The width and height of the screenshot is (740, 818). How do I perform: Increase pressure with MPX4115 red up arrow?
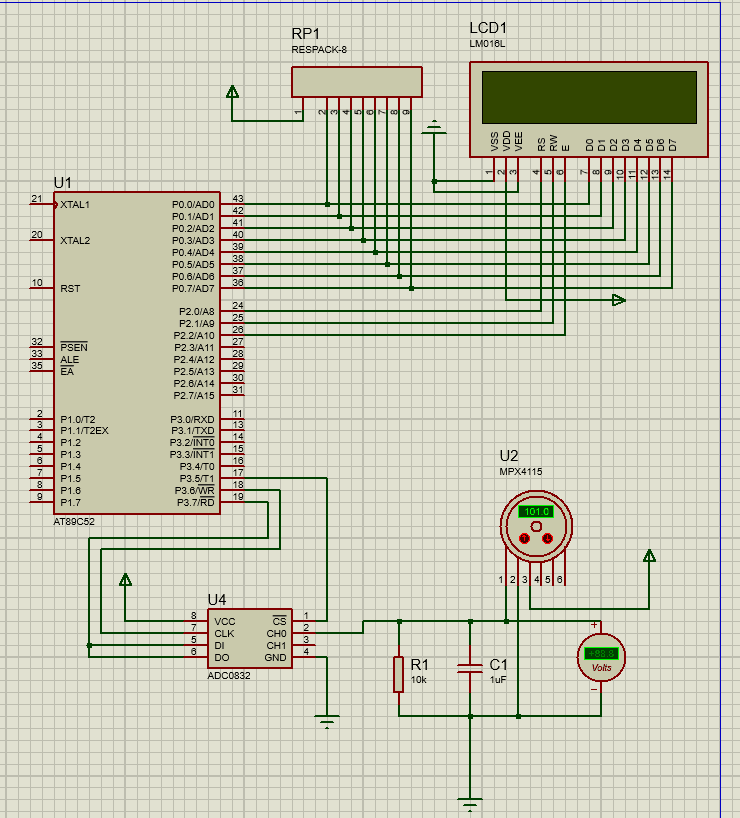pyautogui.click(x=524, y=538)
